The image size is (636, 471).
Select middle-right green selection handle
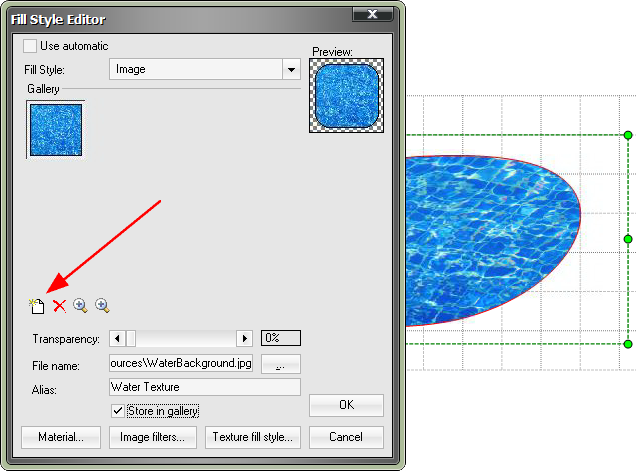coord(628,239)
